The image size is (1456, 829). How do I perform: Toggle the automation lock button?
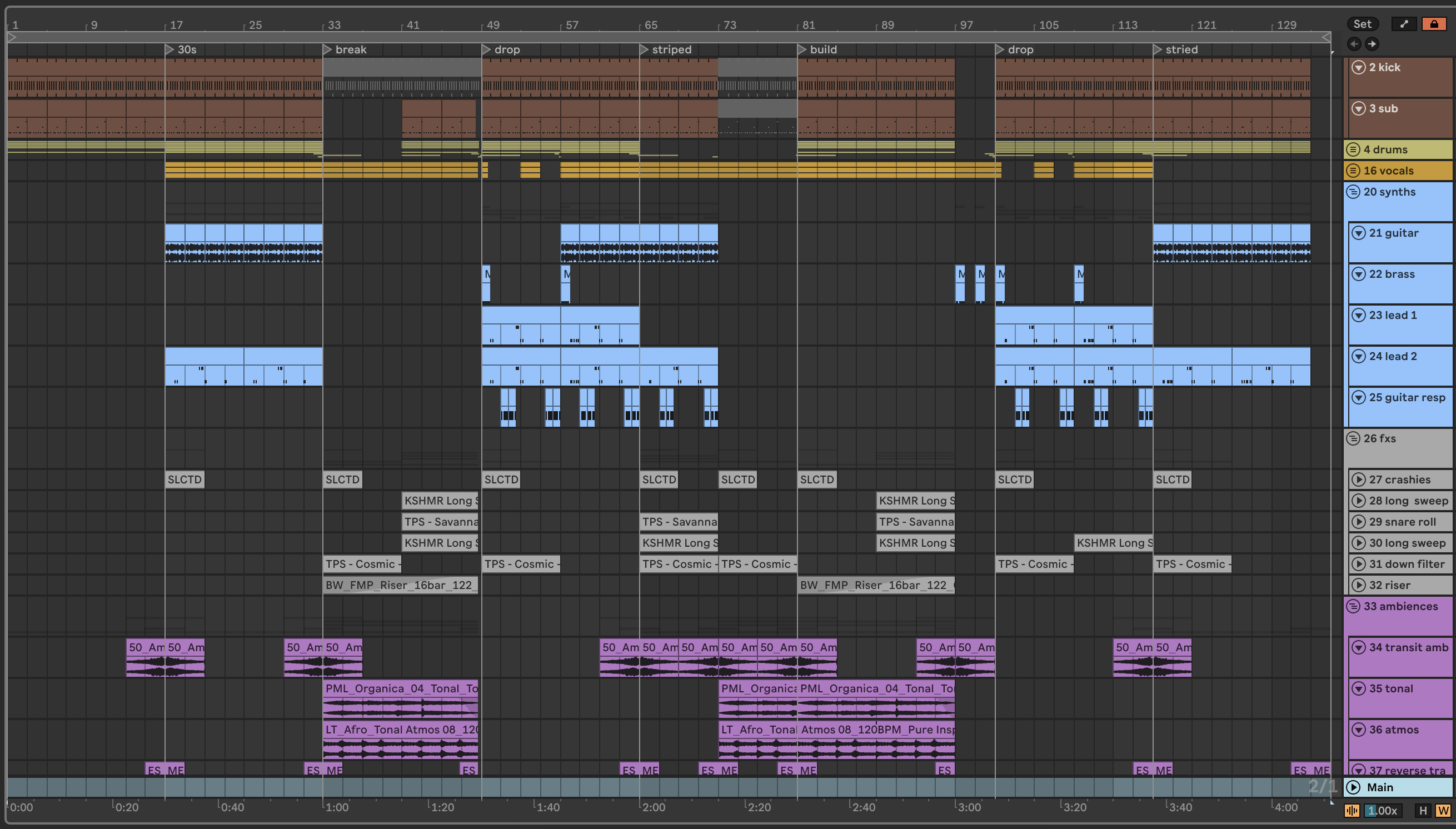(1434, 24)
